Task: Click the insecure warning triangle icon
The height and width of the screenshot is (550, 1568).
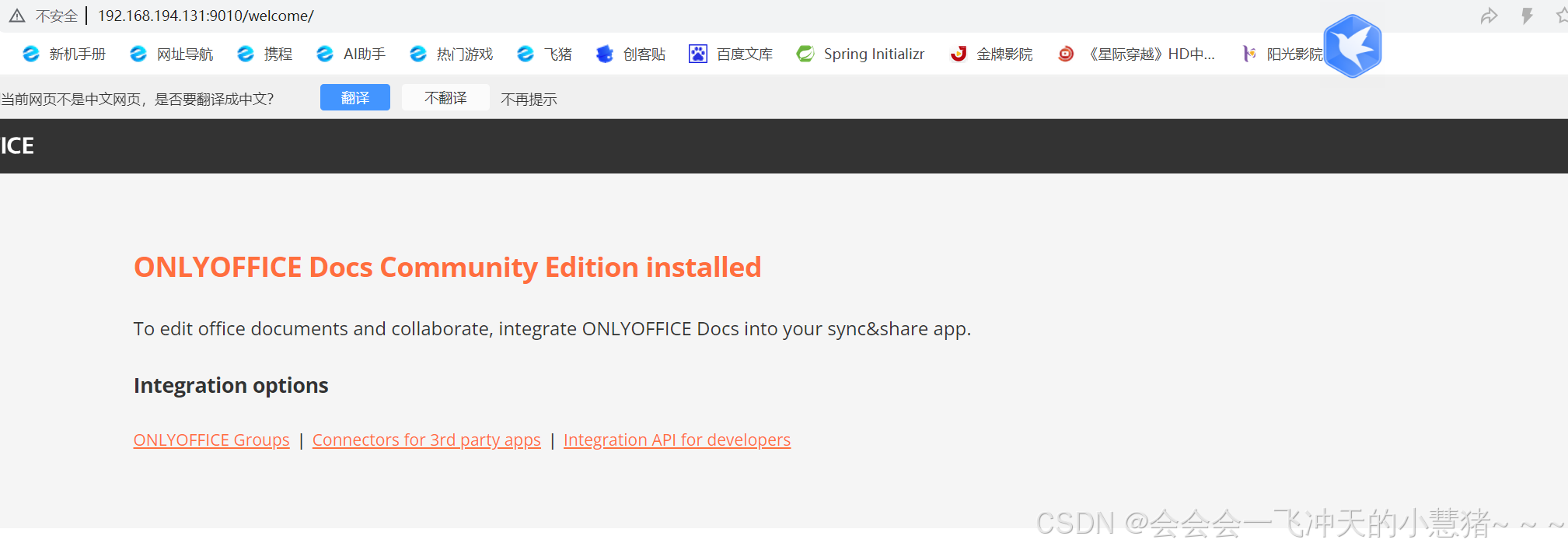Action: point(17,16)
